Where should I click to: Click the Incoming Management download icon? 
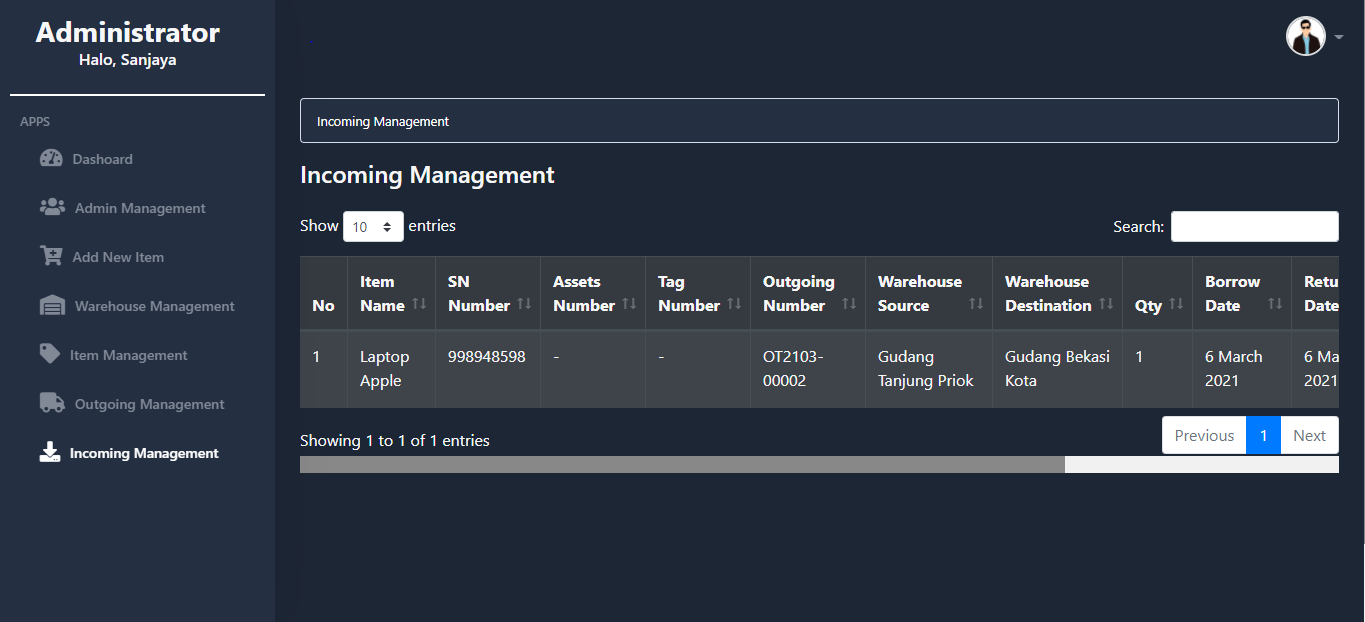pyautogui.click(x=50, y=453)
